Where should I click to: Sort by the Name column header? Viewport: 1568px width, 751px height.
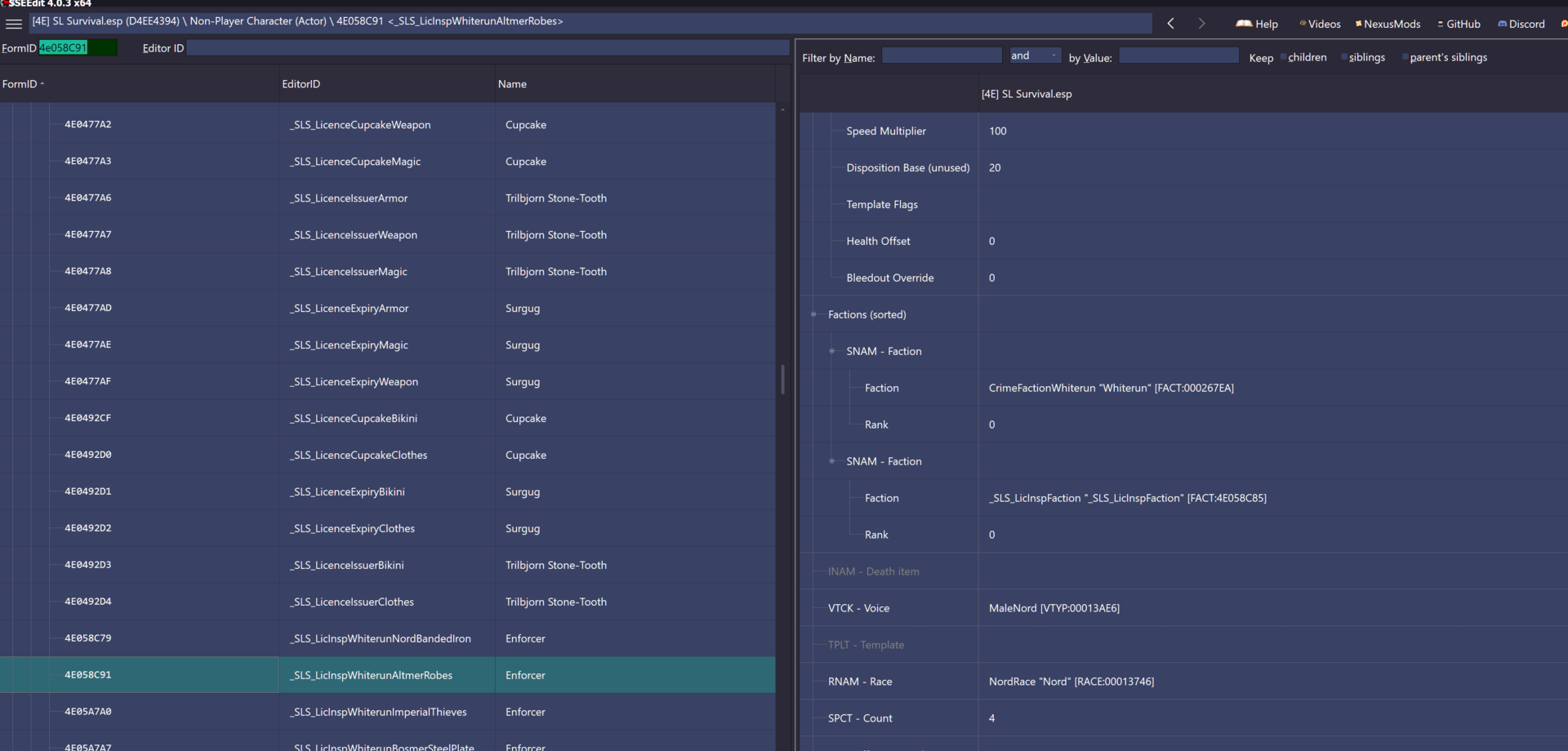[x=635, y=84]
